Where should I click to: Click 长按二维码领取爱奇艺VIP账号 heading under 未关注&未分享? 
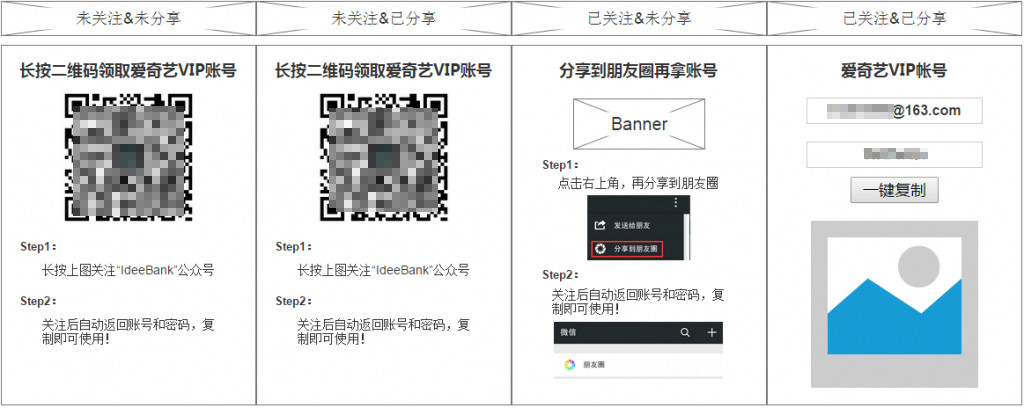point(128,70)
